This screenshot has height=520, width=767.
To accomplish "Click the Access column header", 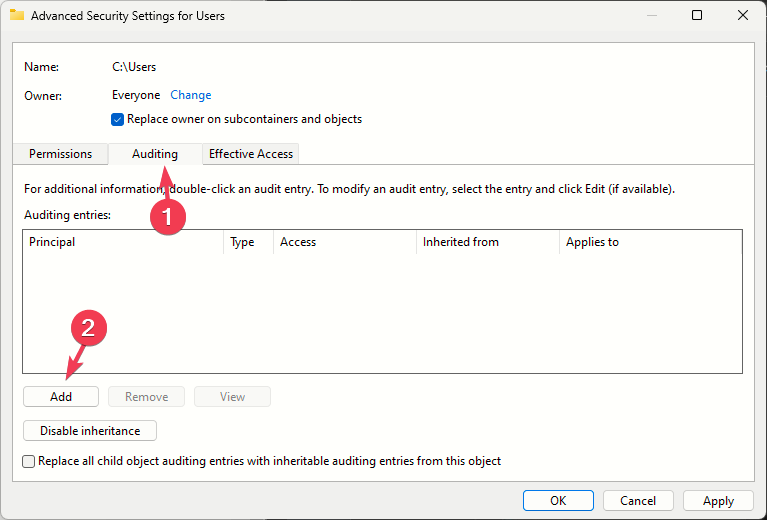I will point(344,242).
